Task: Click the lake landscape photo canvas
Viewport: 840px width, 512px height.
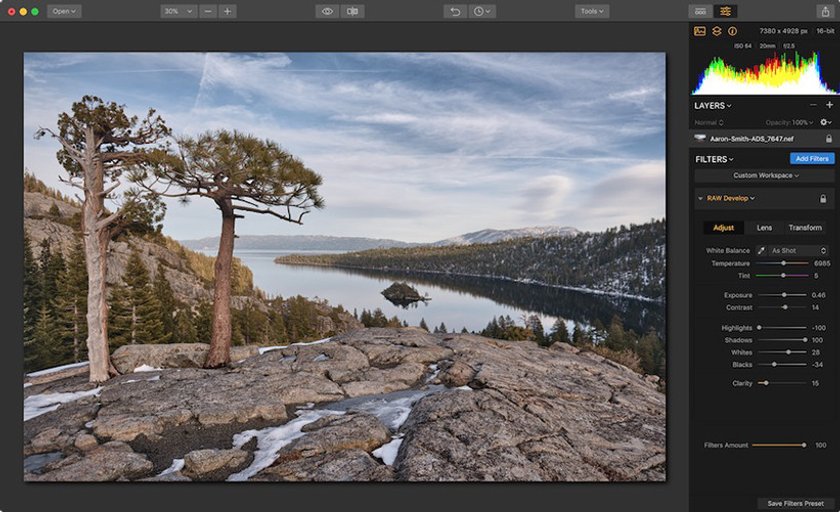Action: pyautogui.click(x=344, y=267)
